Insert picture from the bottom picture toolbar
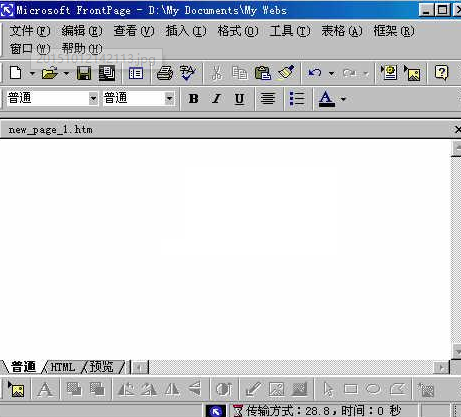 click(x=16, y=389)
